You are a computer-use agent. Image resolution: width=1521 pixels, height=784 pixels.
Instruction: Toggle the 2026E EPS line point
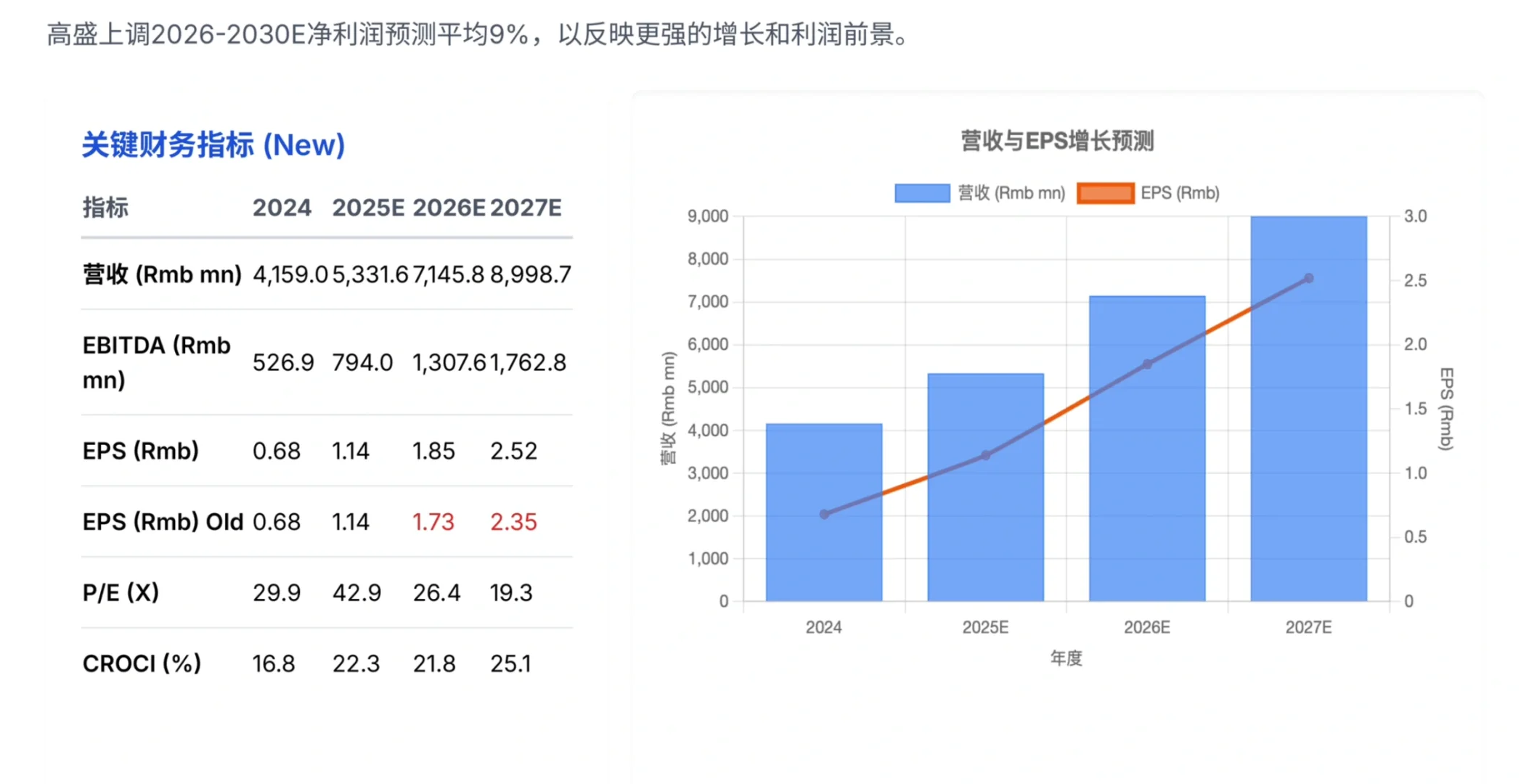[x=1146, y=364]
